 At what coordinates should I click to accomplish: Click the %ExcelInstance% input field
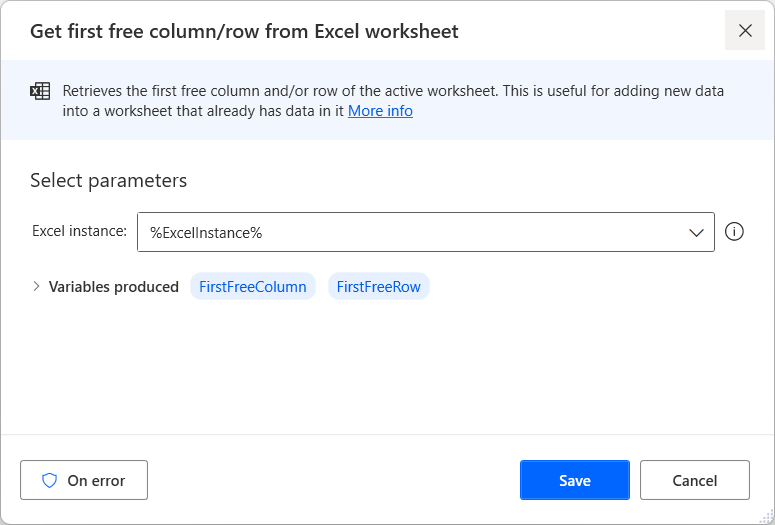click(426, 232)
